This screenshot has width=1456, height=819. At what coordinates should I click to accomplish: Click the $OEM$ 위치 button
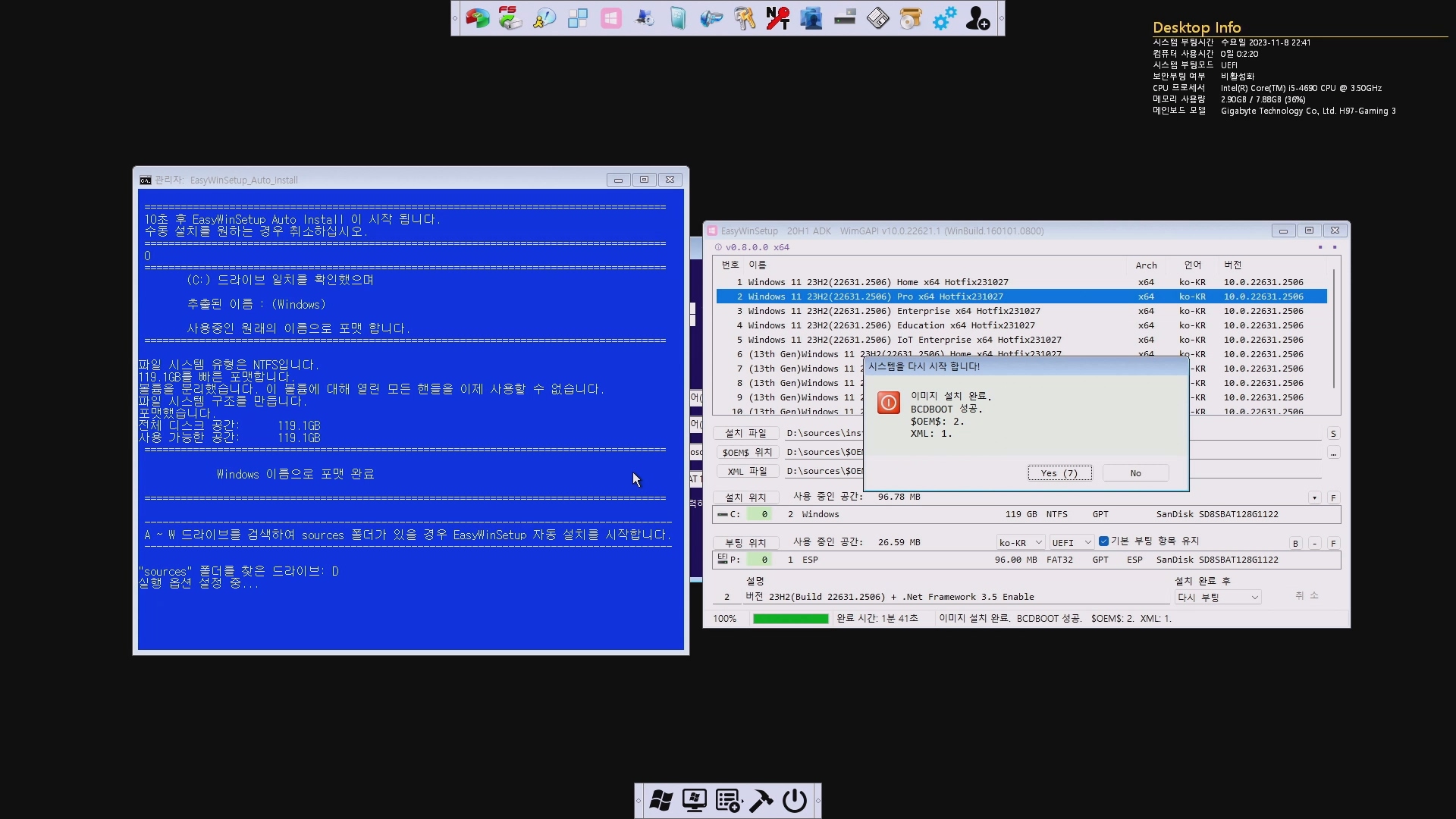pyautogui.click(x=747, y=453)
